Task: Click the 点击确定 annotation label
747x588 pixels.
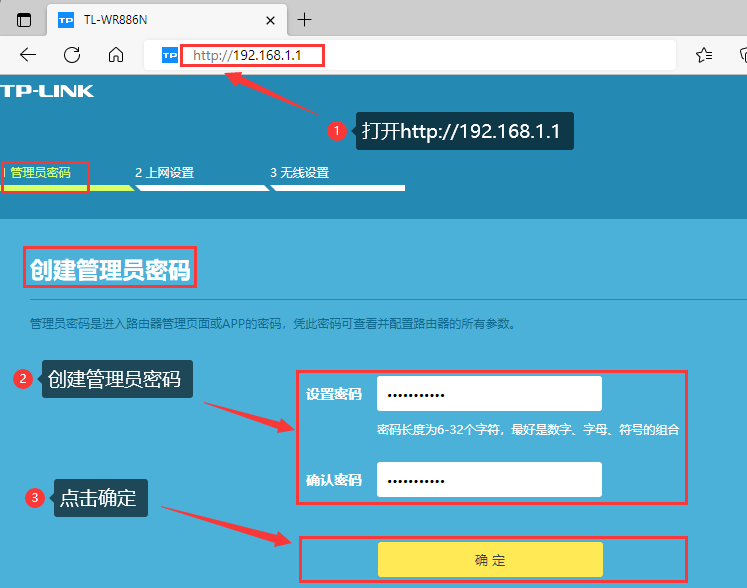Action: click(98, 498)
